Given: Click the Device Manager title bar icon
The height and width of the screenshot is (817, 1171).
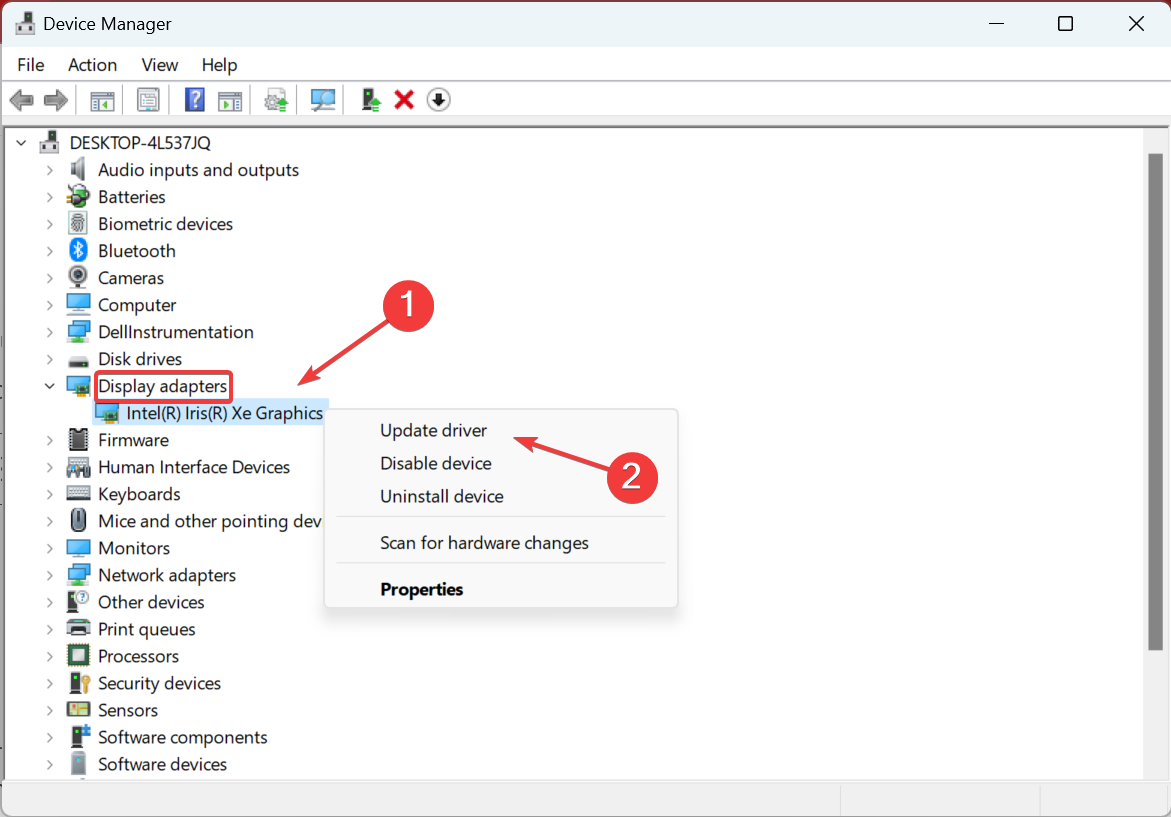Looking at the screenshot, I should (x=25, y=23).
